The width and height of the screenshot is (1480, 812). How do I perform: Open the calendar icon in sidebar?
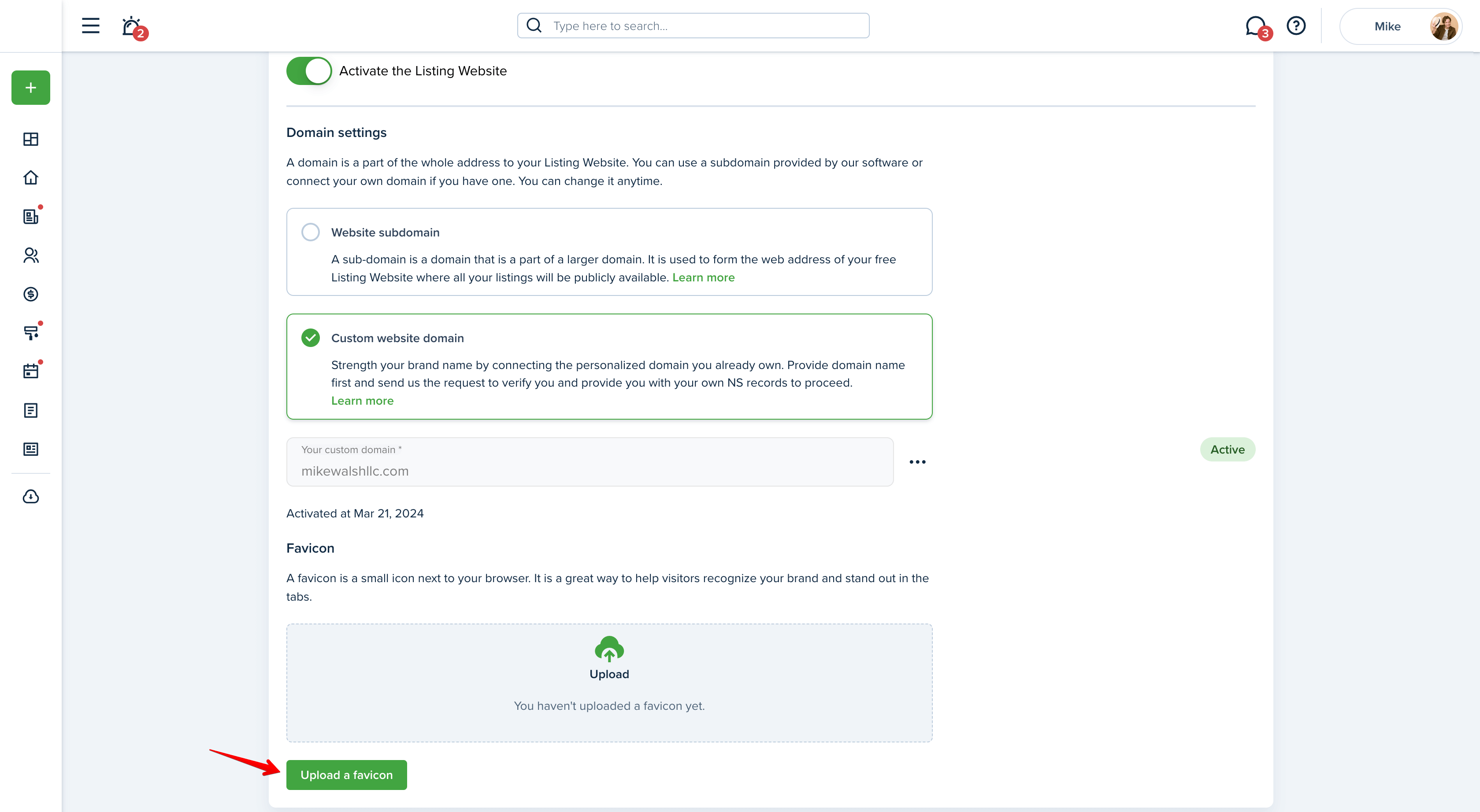pos(31,371)
